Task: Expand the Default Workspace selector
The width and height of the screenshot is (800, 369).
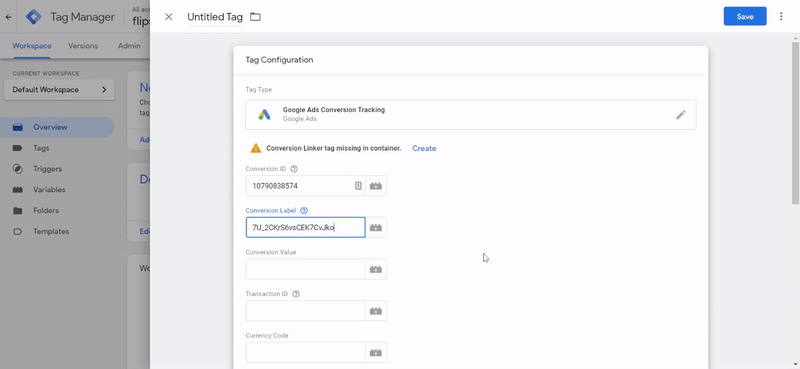Action: tap(59, 90)
